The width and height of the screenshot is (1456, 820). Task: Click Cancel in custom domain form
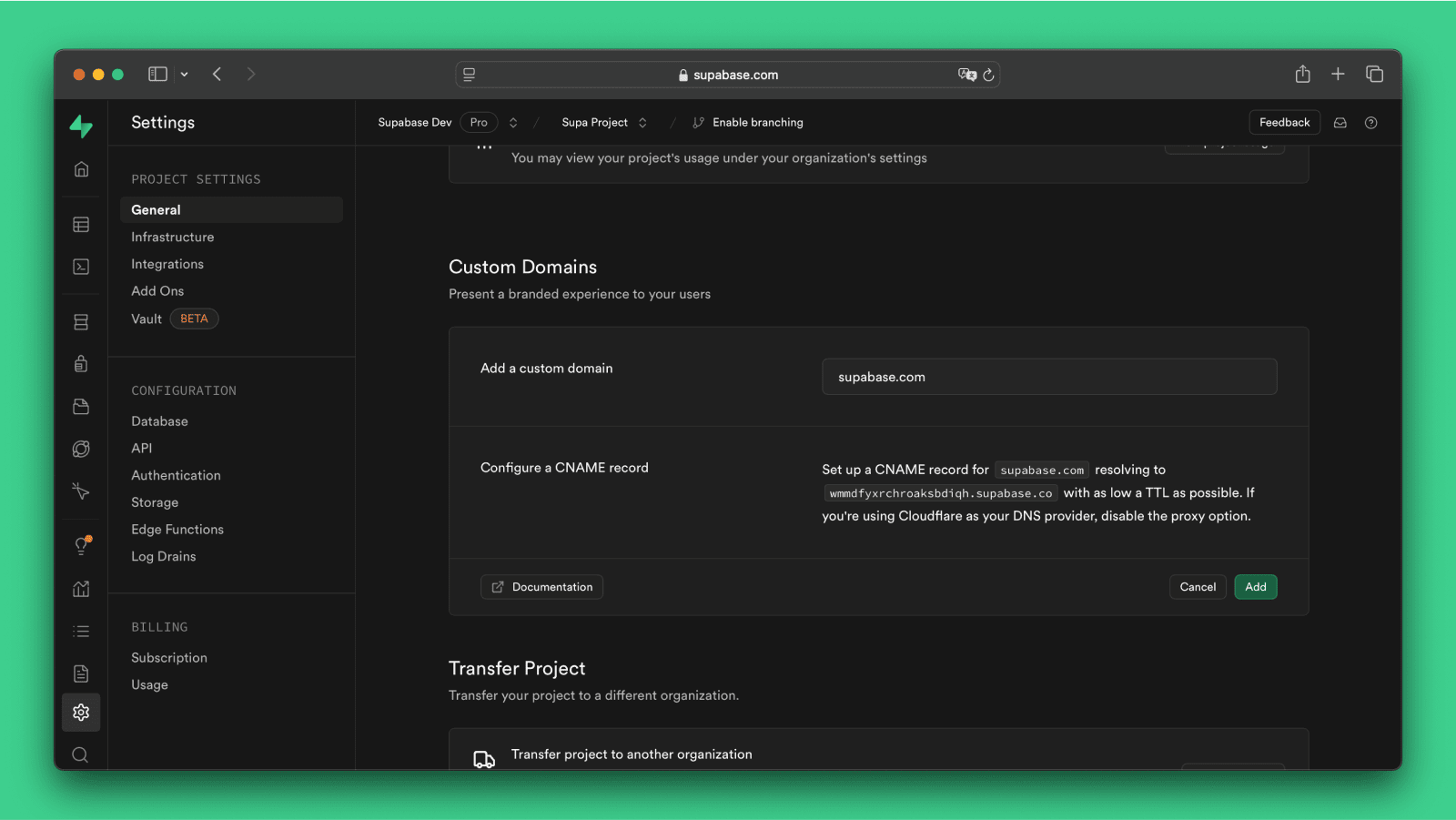pos(1198,587)
